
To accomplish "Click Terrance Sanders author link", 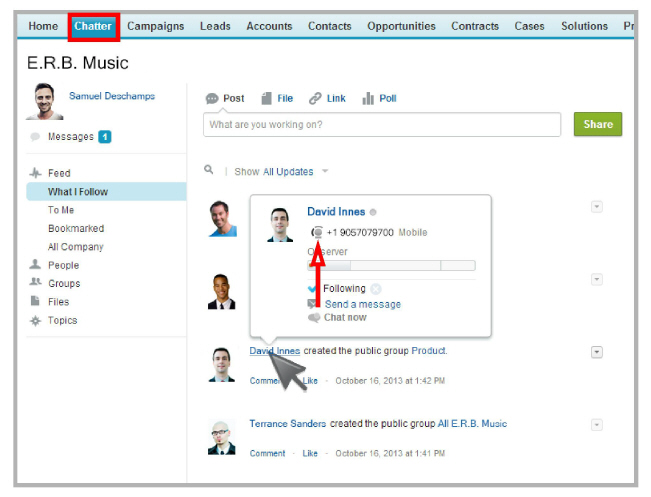I will 287,424.
